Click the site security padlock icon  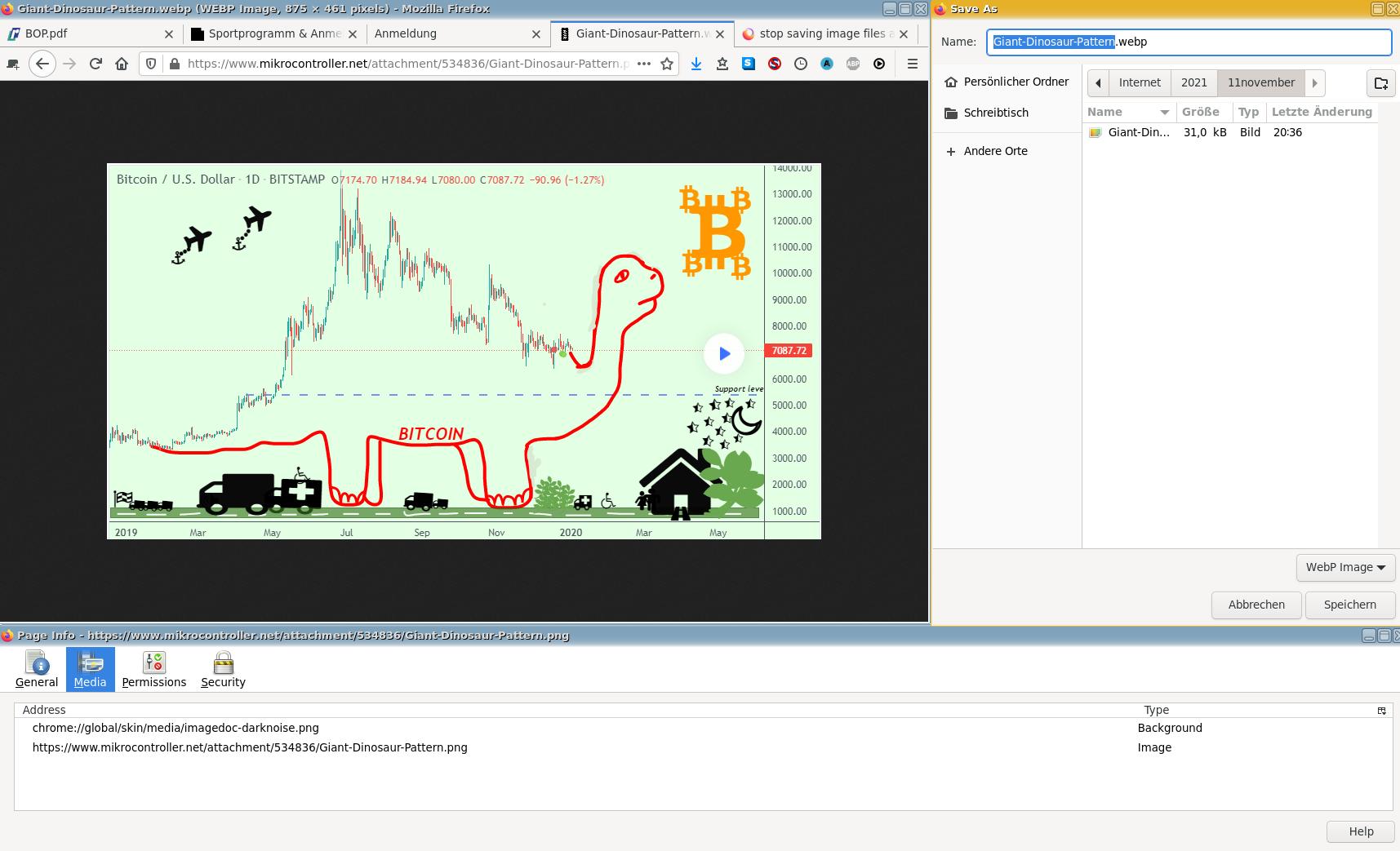[x=174, y=64]
